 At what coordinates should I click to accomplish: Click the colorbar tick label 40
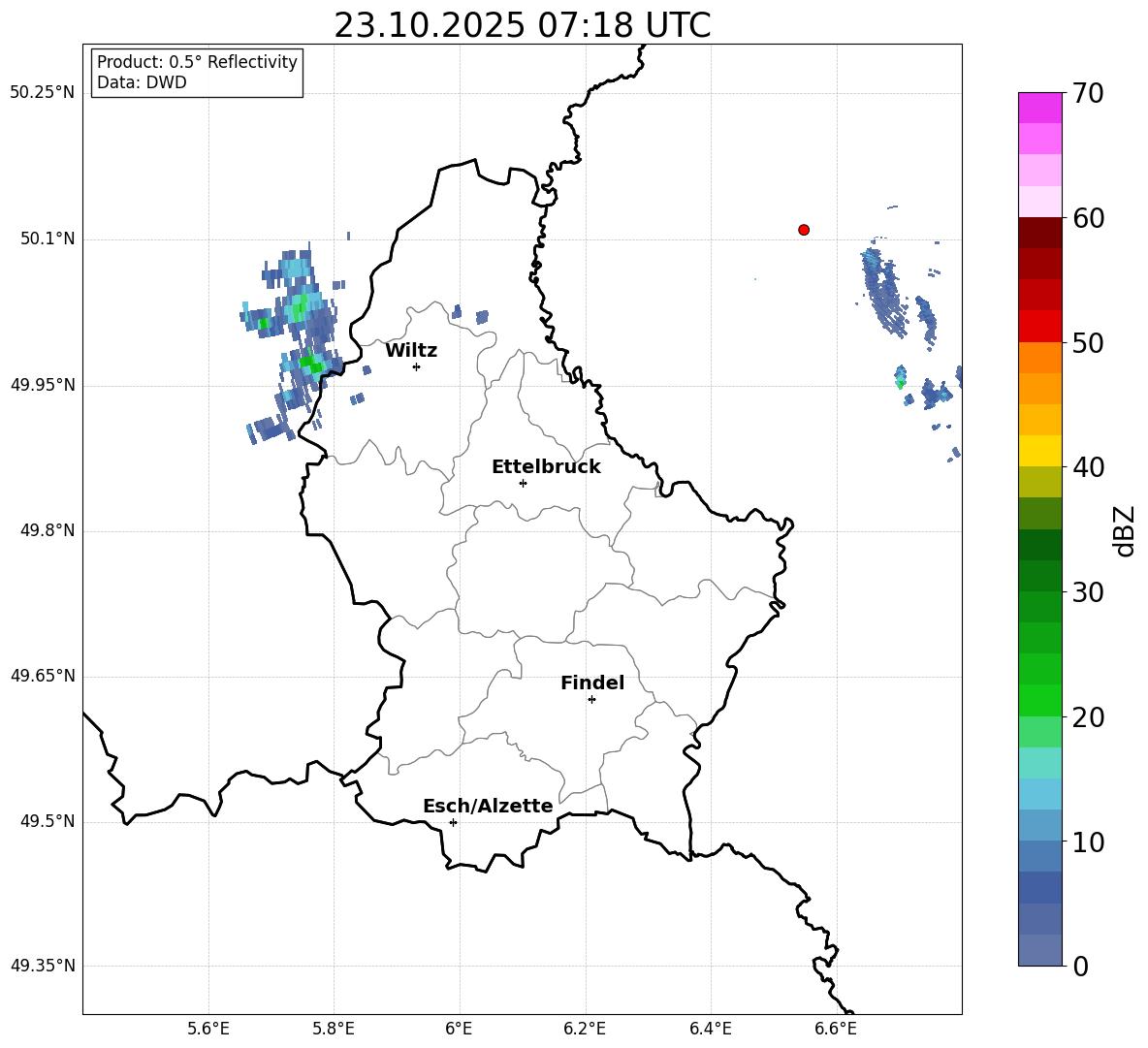point(1089,467)
